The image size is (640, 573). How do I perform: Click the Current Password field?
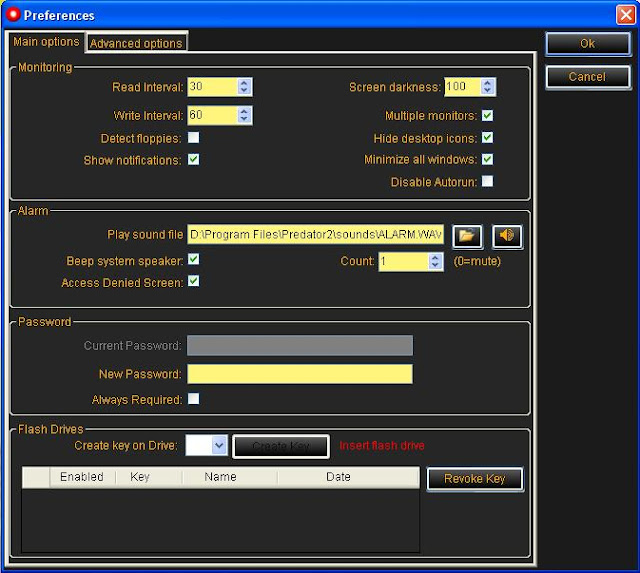pos(300,345)
